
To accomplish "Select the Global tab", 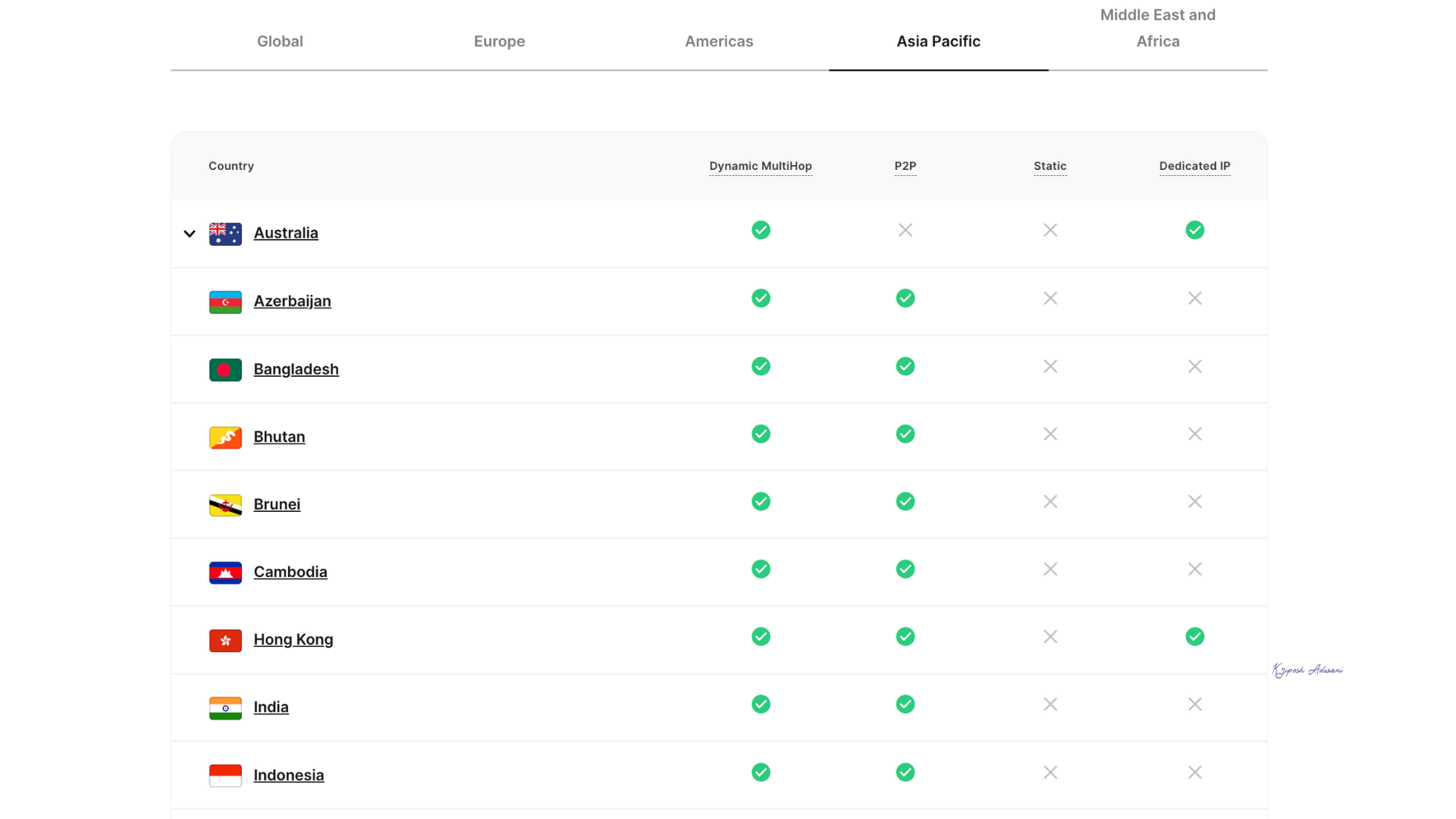I will [x=280, y=42].
